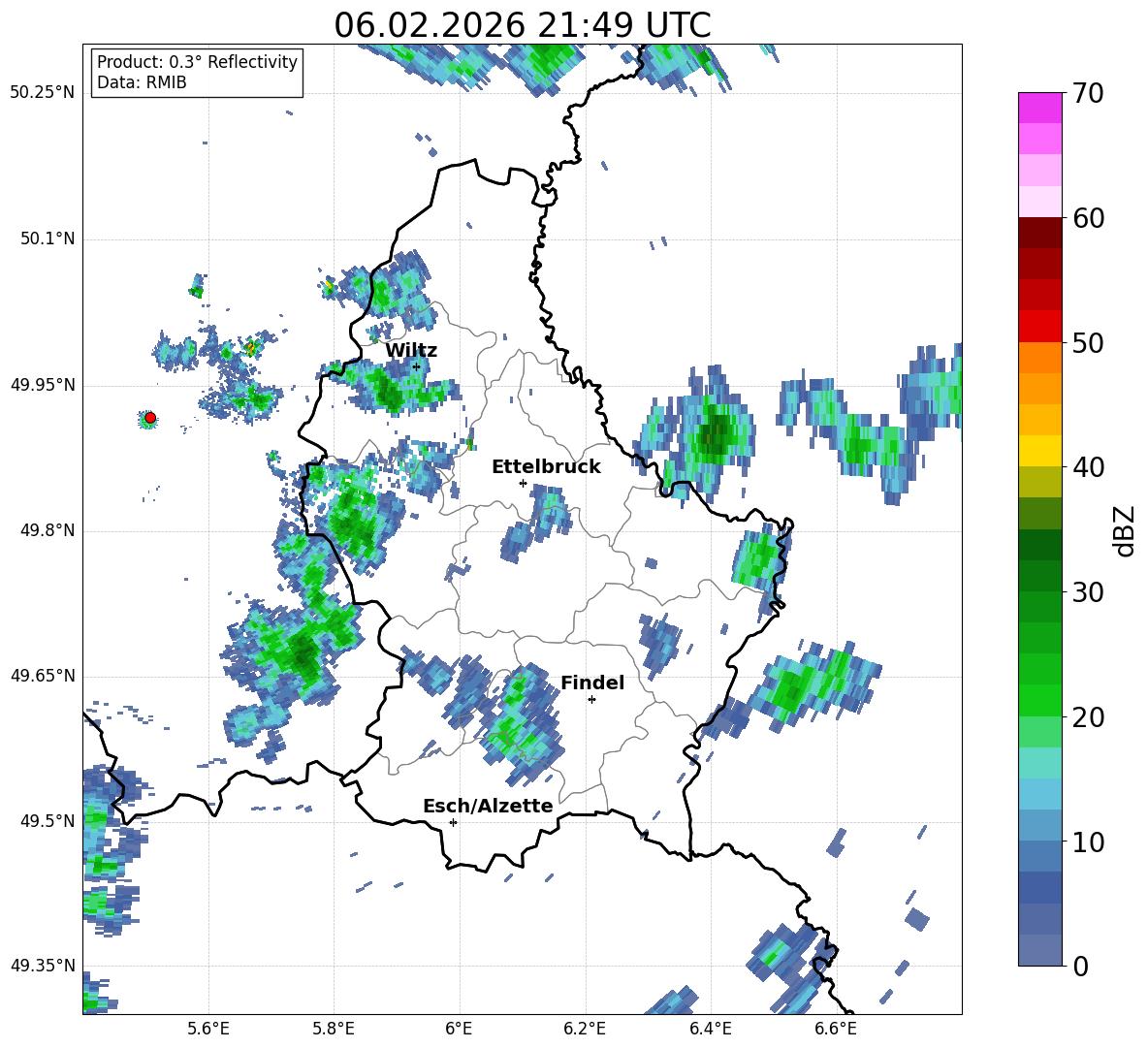1148x1048 pixels.
Task: Click the 49.95°N latitude label
Action: 43,385
